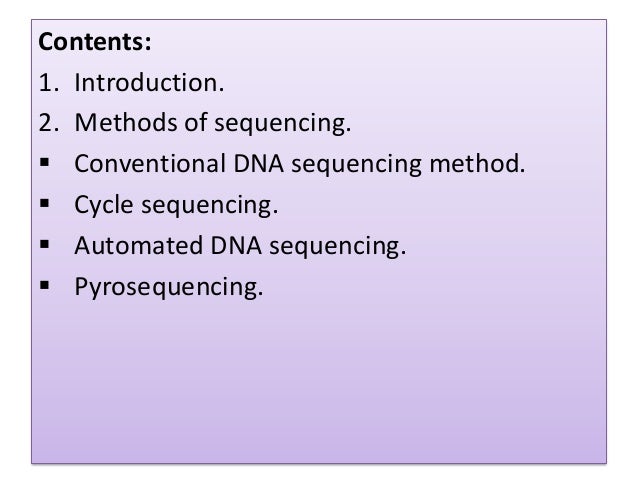Click the word Cycle
Viewport: 638px width, 479px height.
[x=104, y=206]
